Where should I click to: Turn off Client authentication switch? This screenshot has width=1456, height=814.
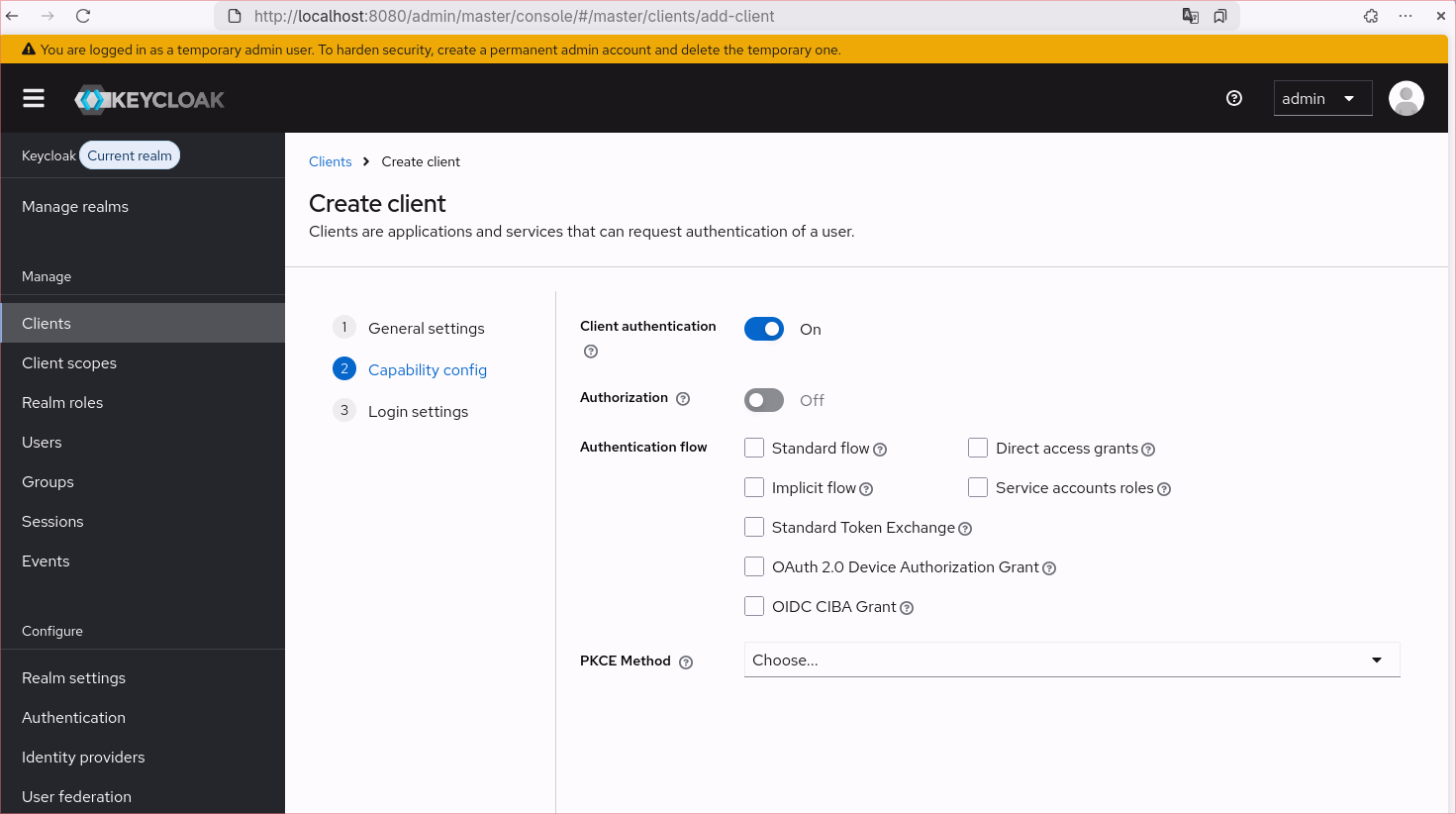tap(764, 329)
